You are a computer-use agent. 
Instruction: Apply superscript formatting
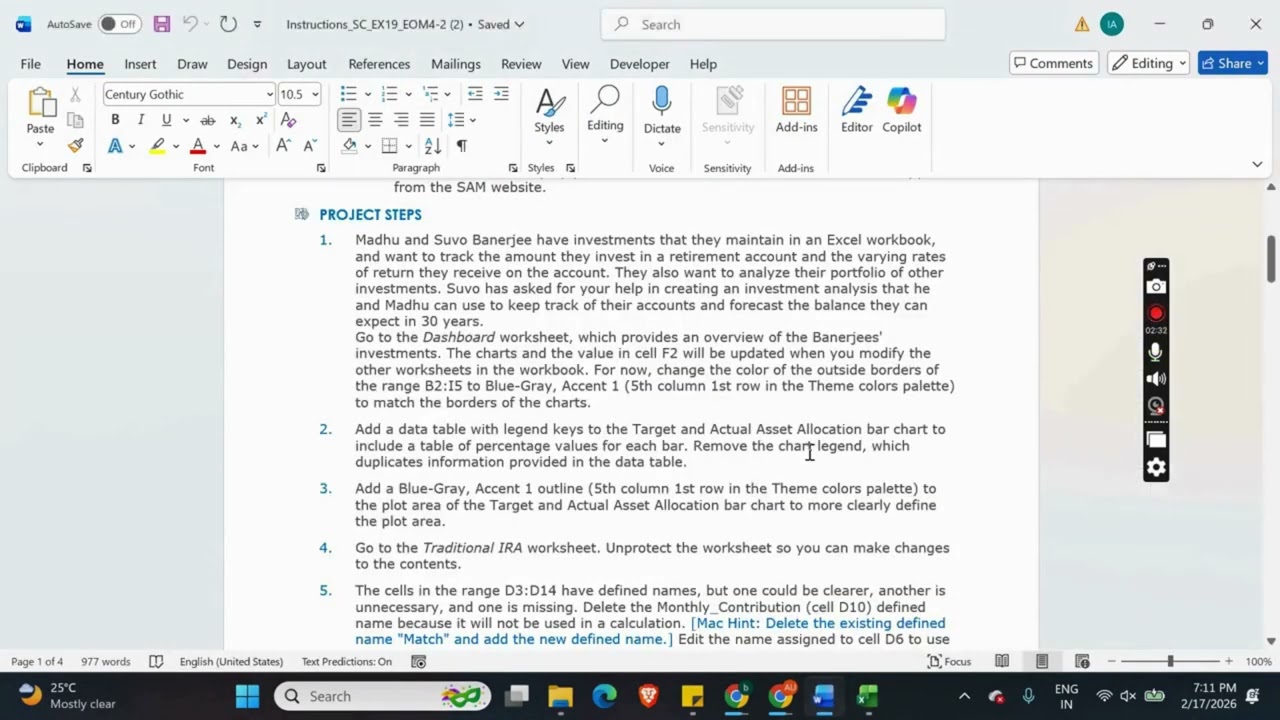[x=261, y=120]
